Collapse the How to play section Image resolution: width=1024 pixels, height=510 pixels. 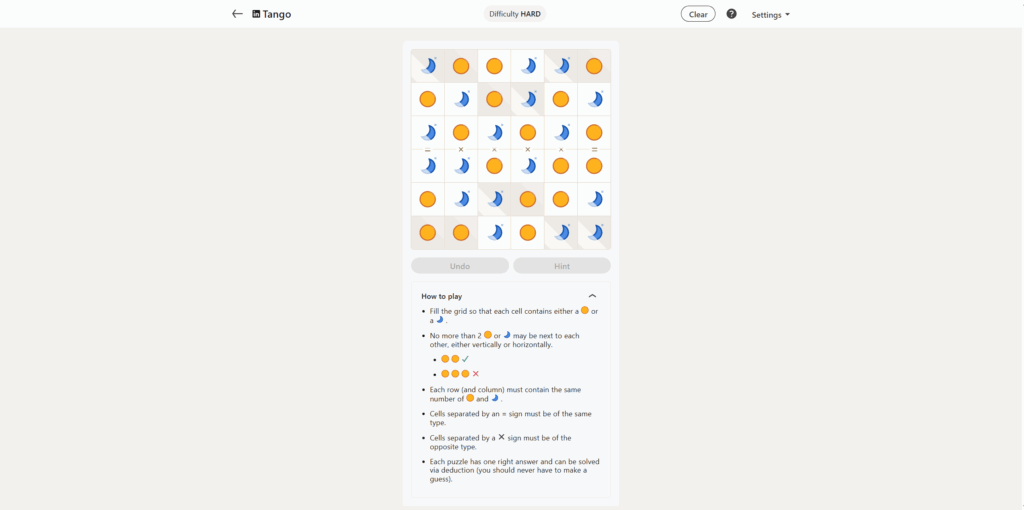(592, 296)
